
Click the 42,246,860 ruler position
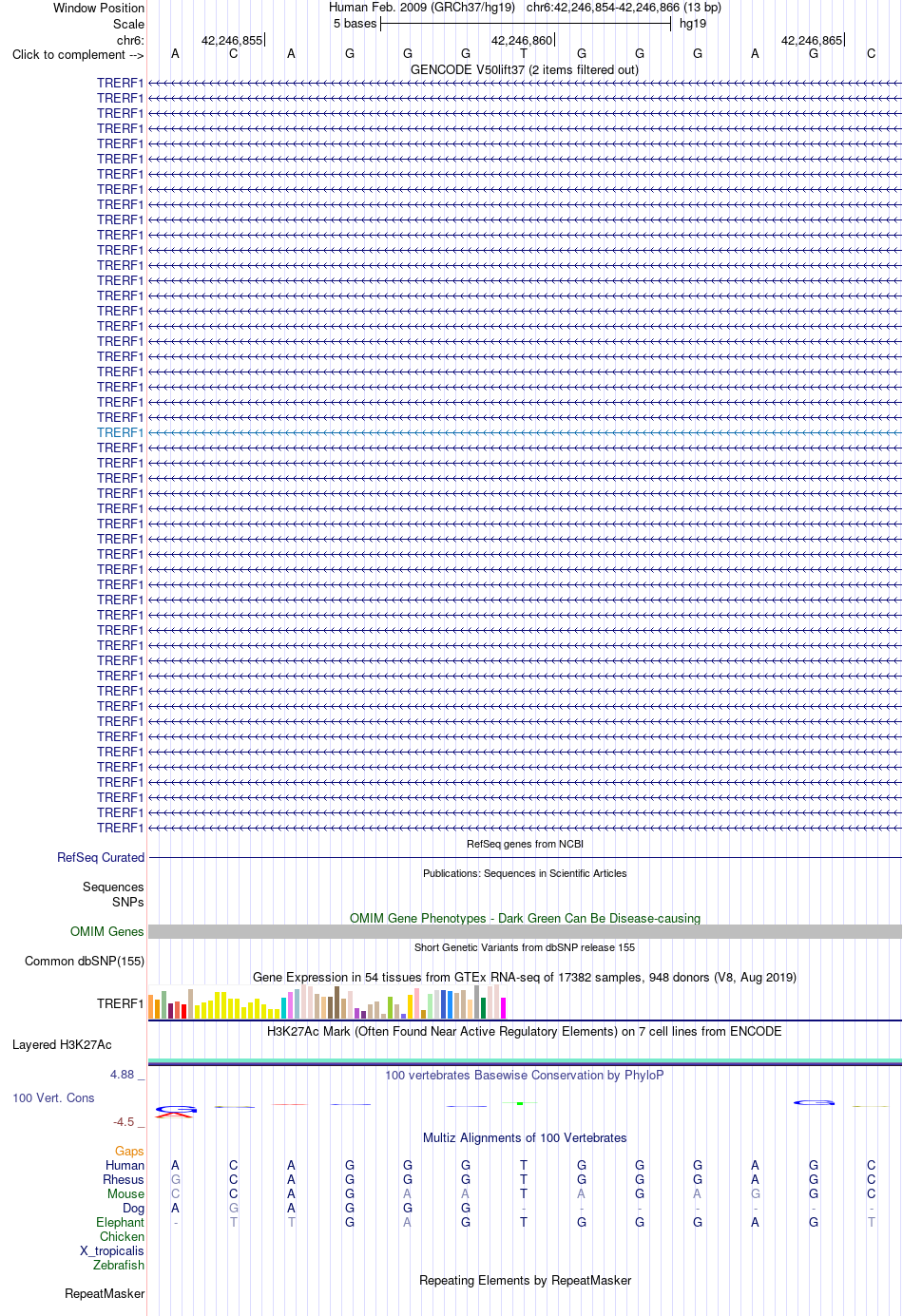pyautogui.click(x=522, y=40)
